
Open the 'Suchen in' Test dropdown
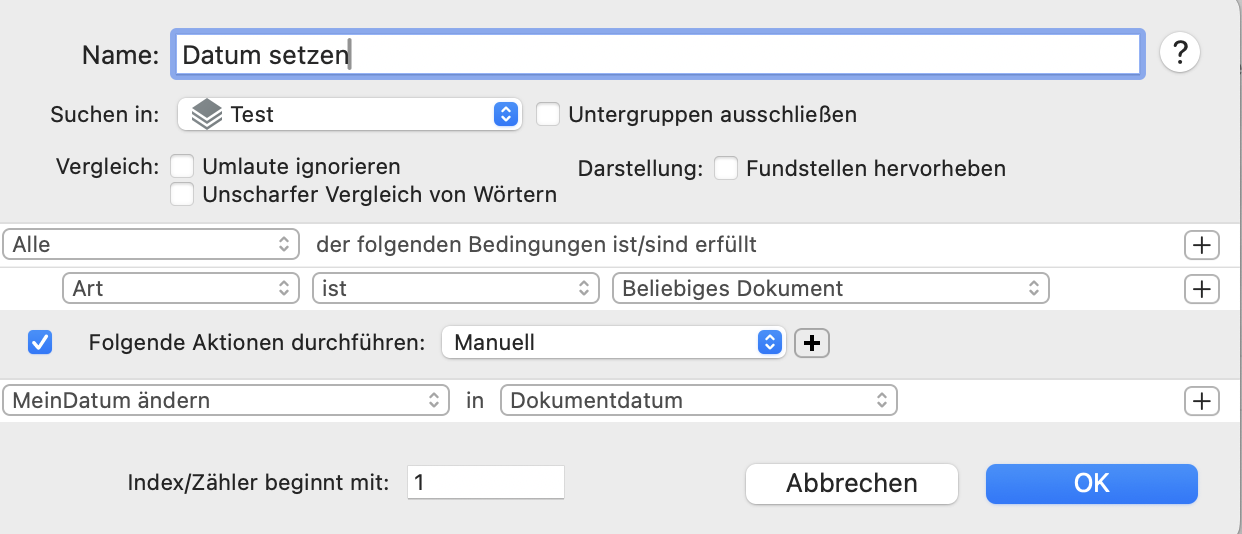[x=350, y=114]
